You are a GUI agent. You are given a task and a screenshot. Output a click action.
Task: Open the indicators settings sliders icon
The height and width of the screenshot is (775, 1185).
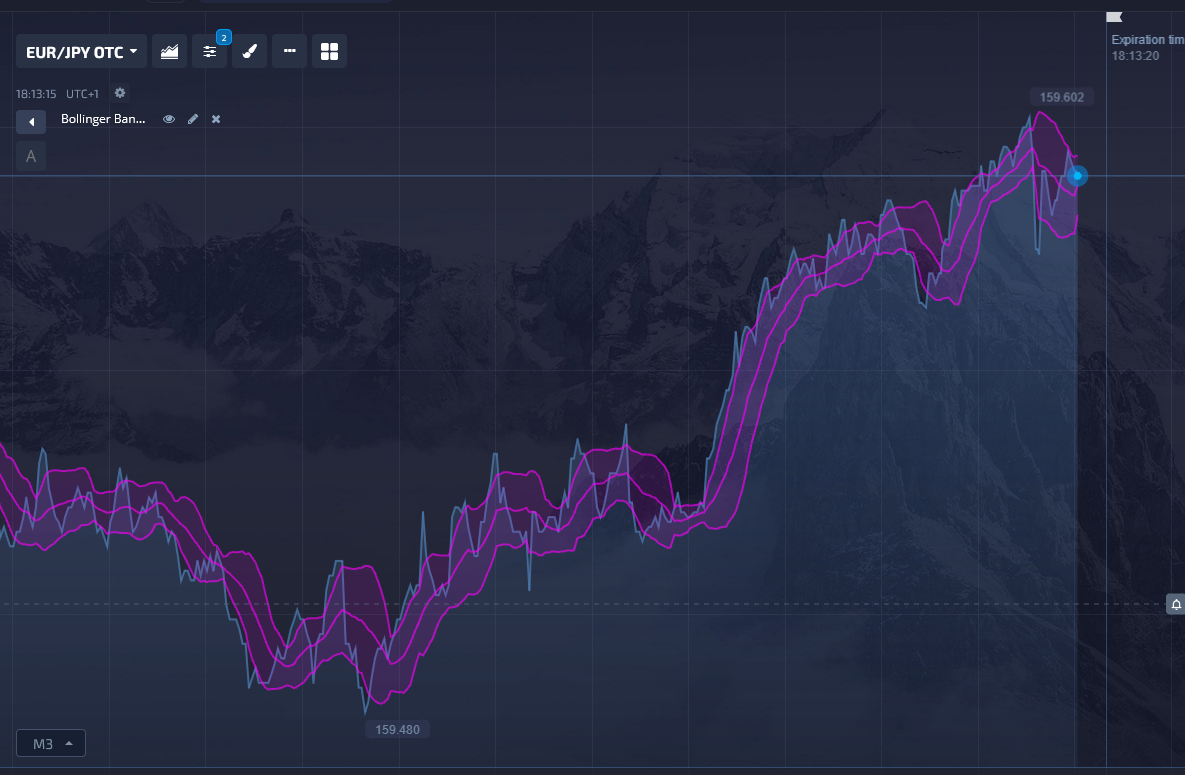point(209,51)
